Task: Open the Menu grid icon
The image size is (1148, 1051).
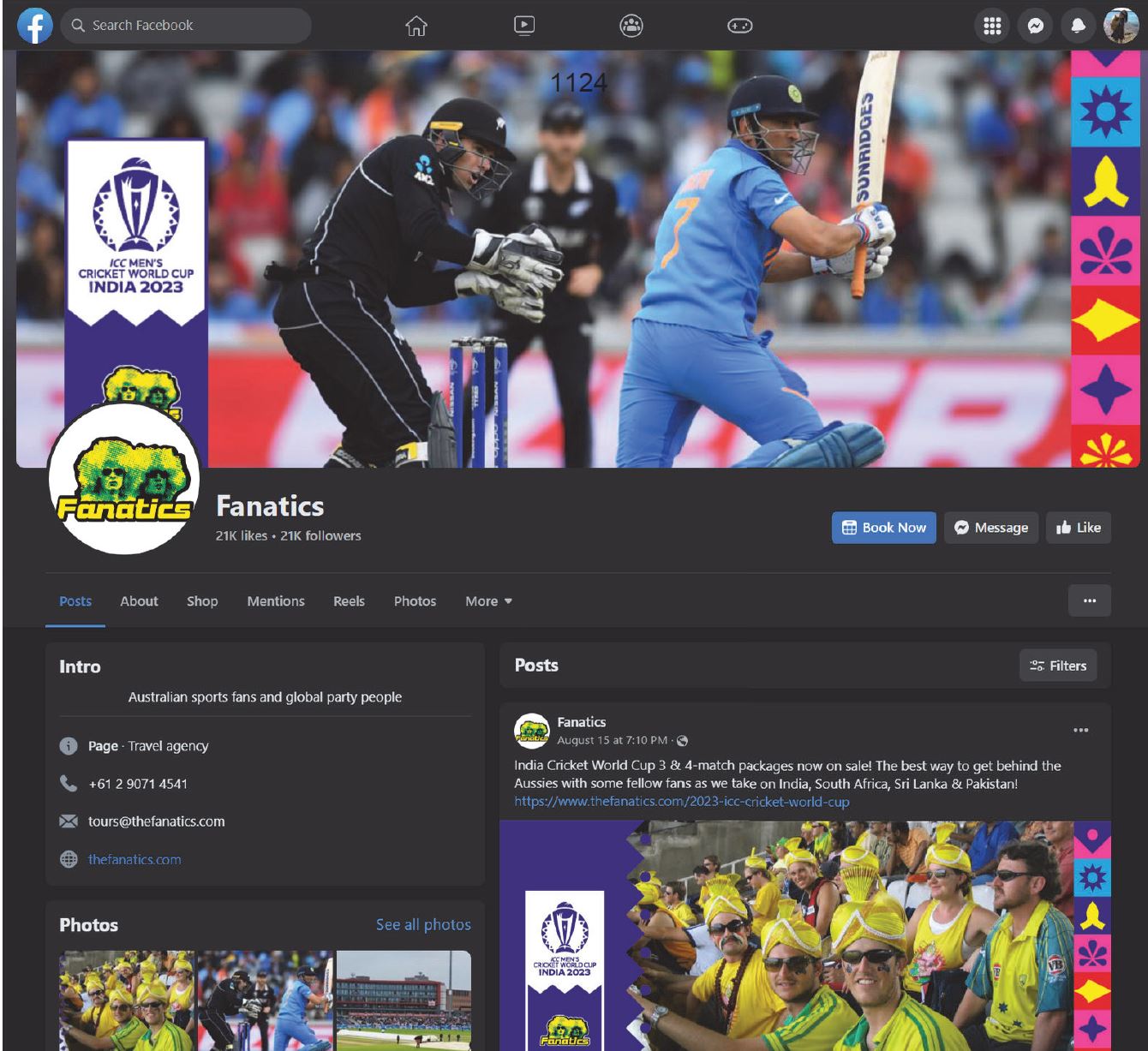Action: 992,26
